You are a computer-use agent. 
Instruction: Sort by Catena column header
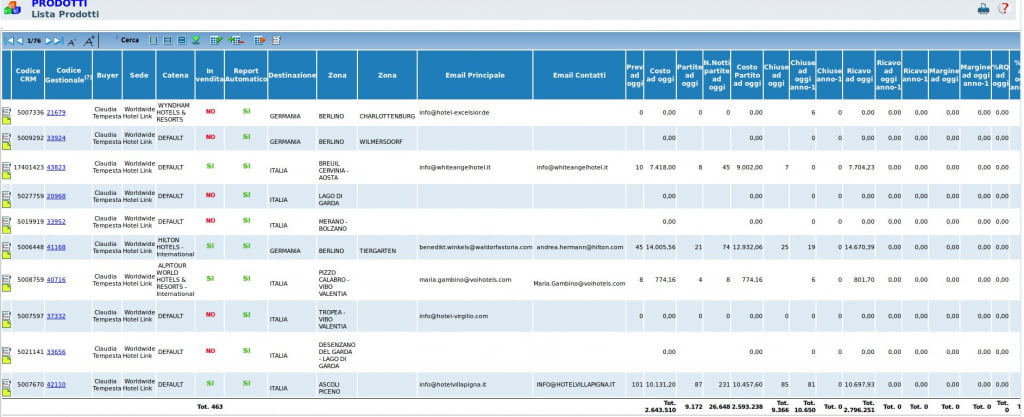pos(176,75)
